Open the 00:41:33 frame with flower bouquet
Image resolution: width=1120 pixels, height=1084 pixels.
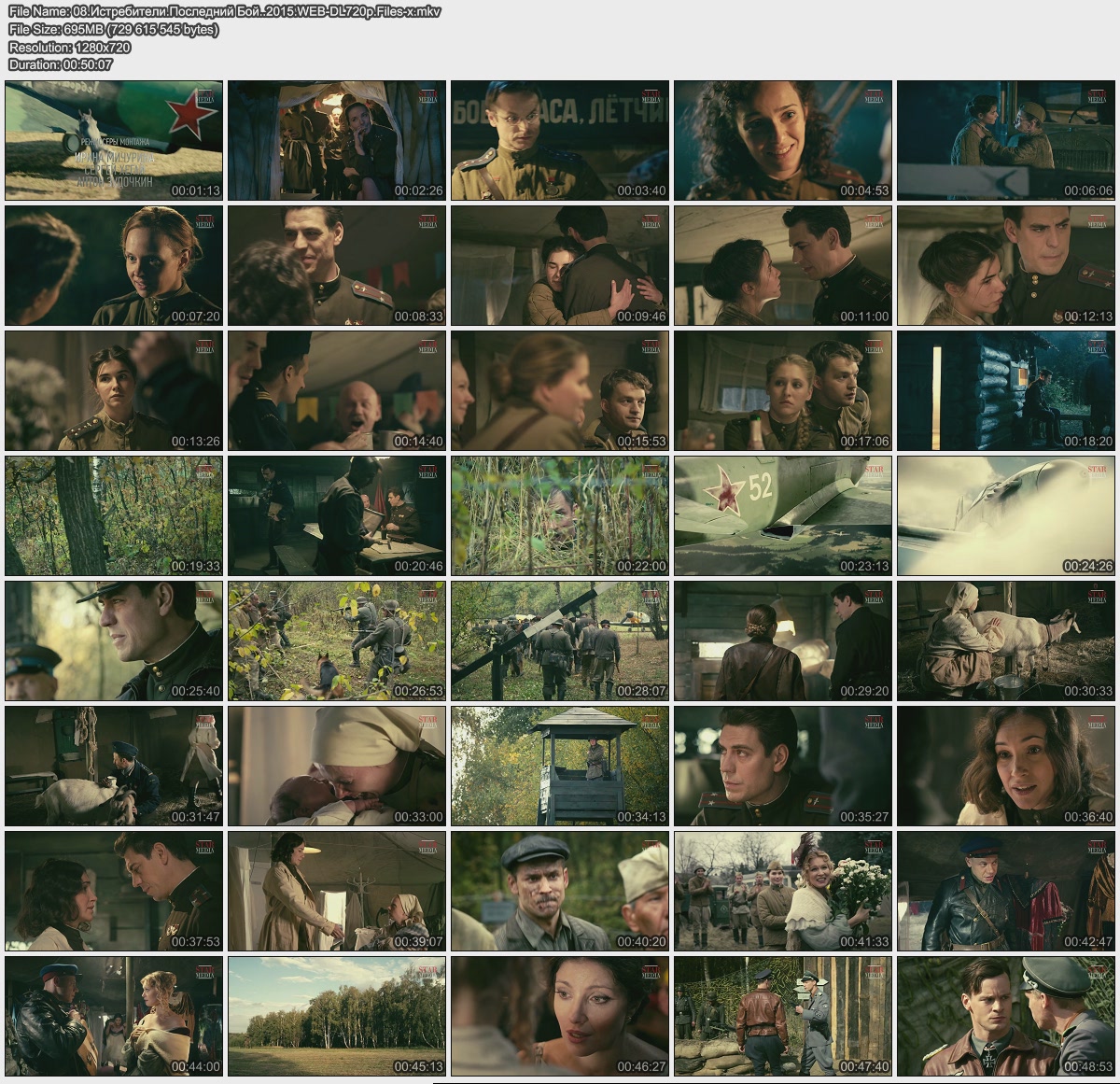tap(783, 891)
